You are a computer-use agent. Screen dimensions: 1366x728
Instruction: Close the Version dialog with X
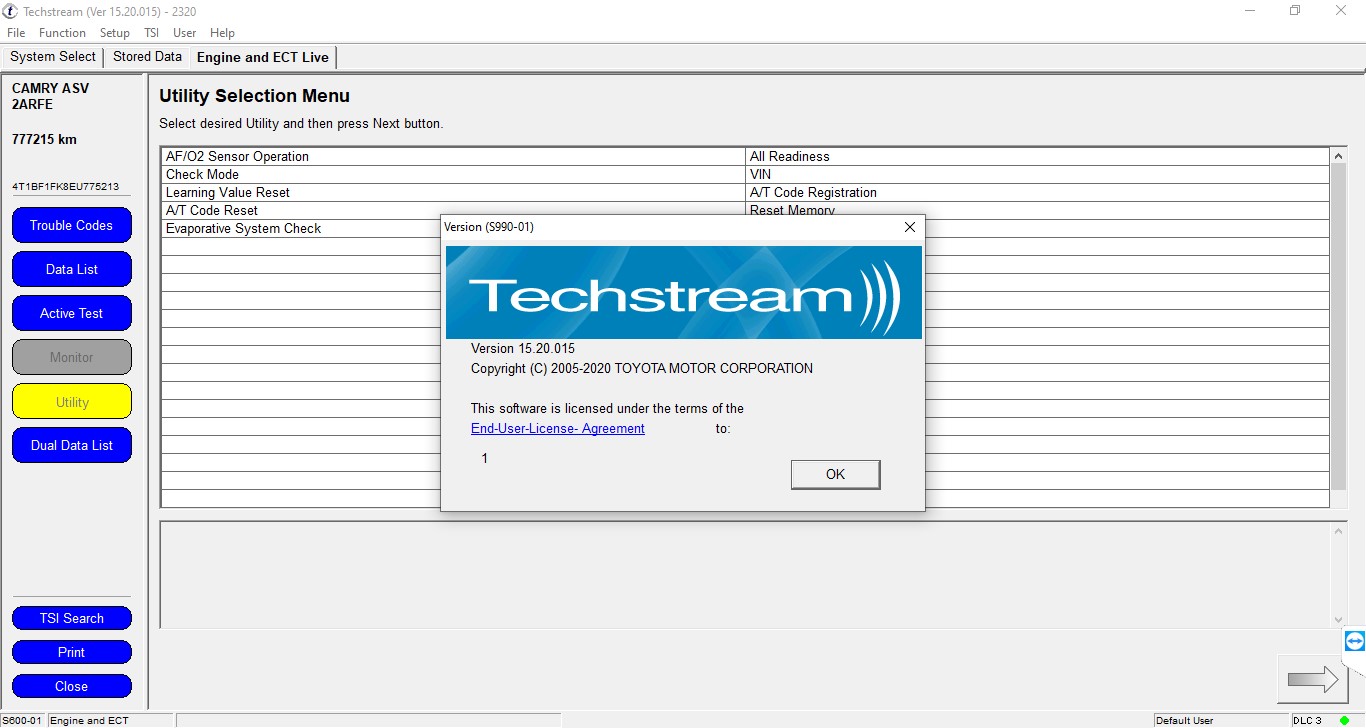pos(909,227)
